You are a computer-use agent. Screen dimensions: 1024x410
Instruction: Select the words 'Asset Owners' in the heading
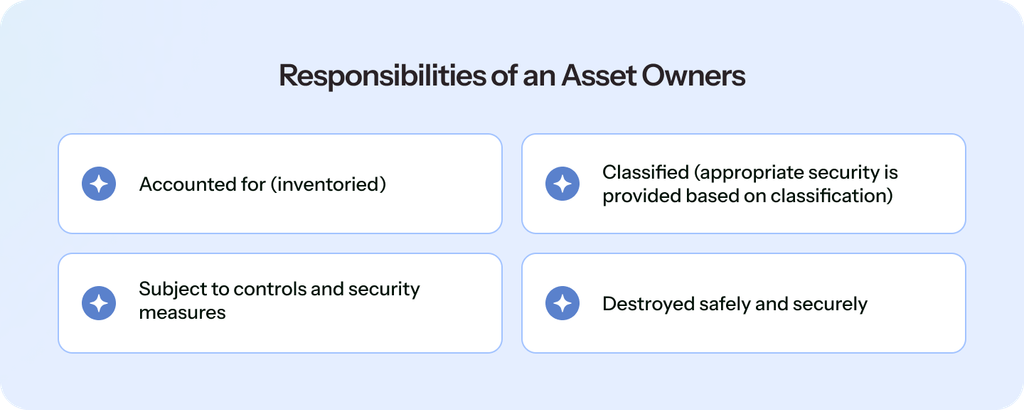654,76
